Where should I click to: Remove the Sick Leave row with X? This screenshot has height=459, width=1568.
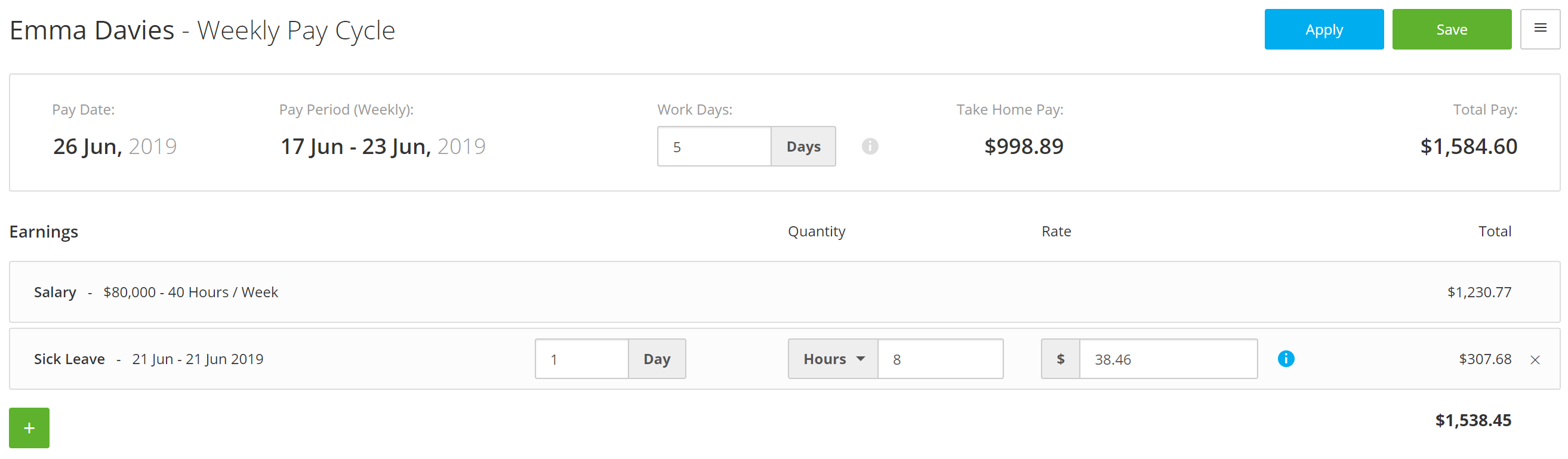coord(1535,360)
